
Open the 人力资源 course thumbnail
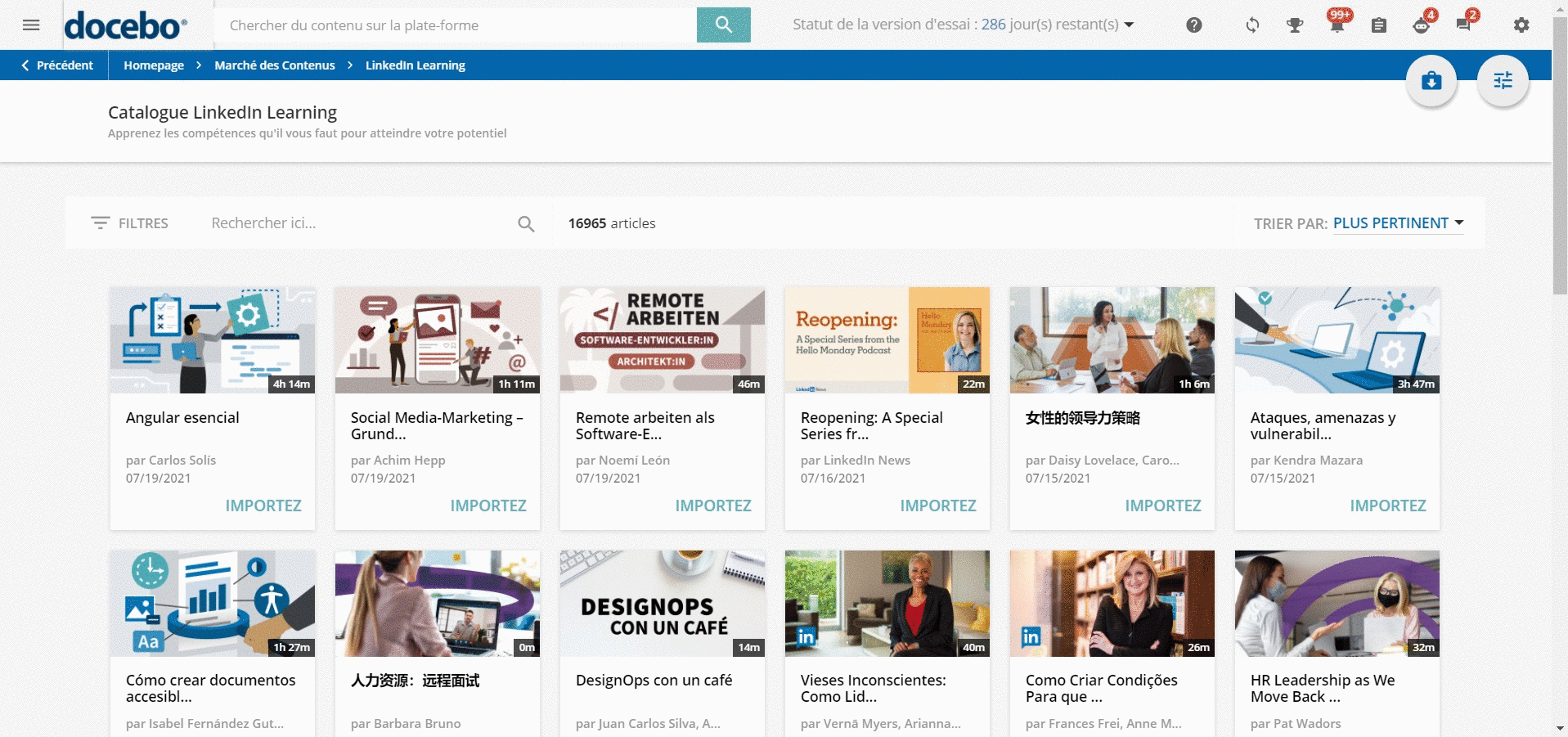pos(438,604)
